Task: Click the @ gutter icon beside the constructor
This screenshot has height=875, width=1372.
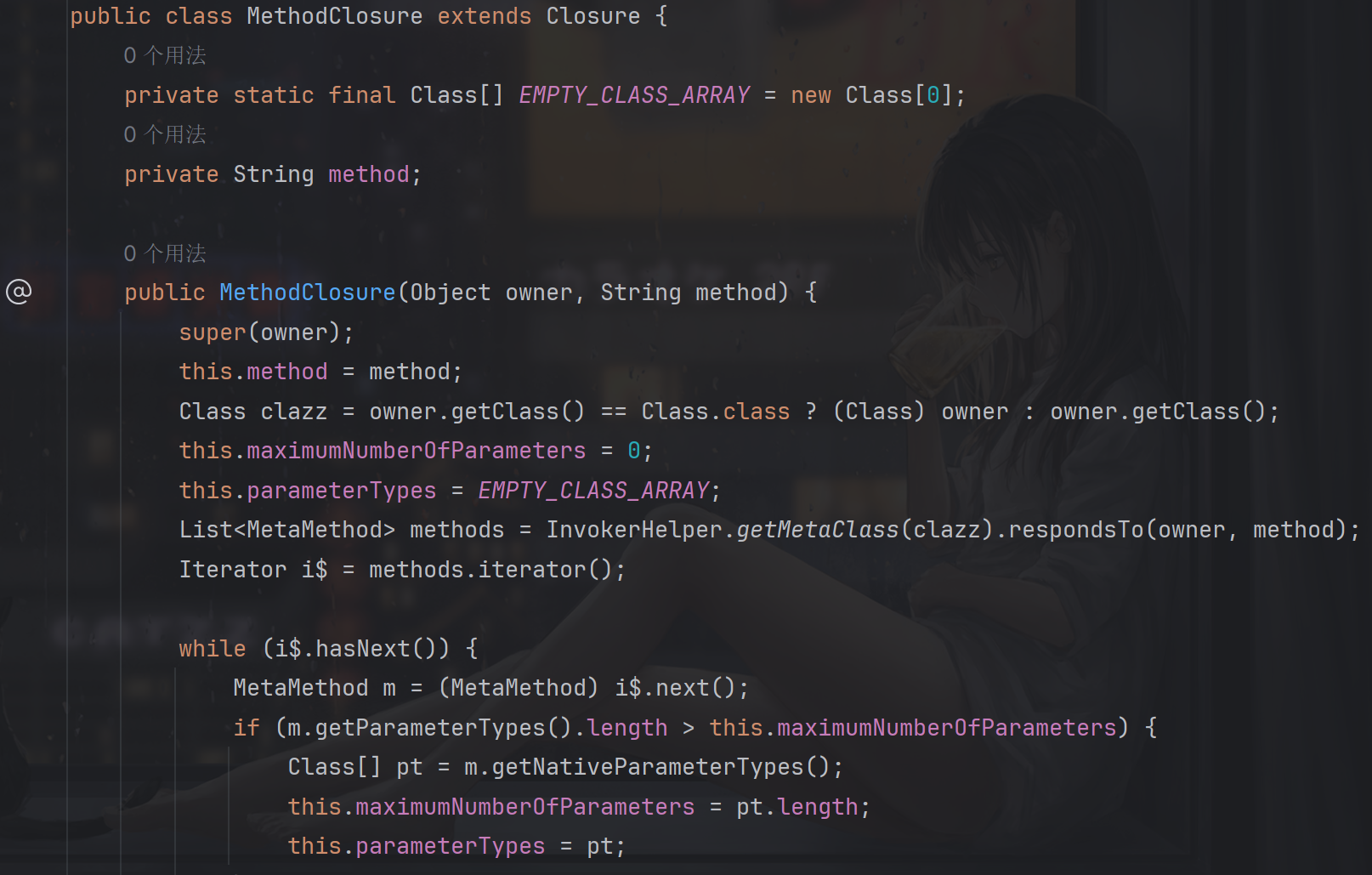Action: [x=19, y=292]
